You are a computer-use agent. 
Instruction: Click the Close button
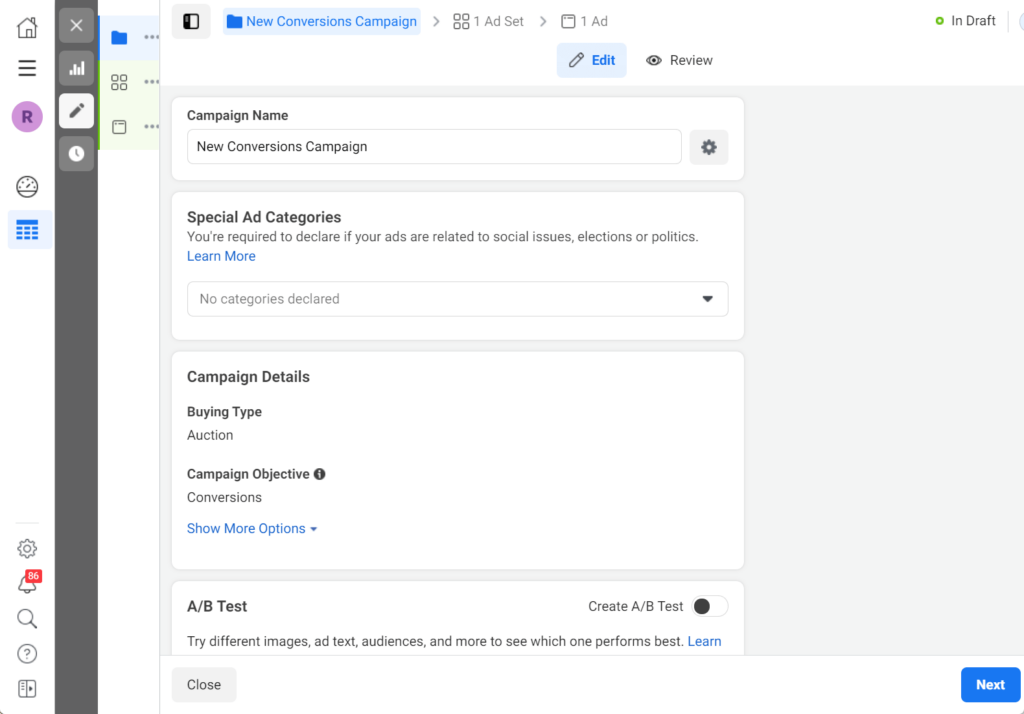(x=204, y=685)
